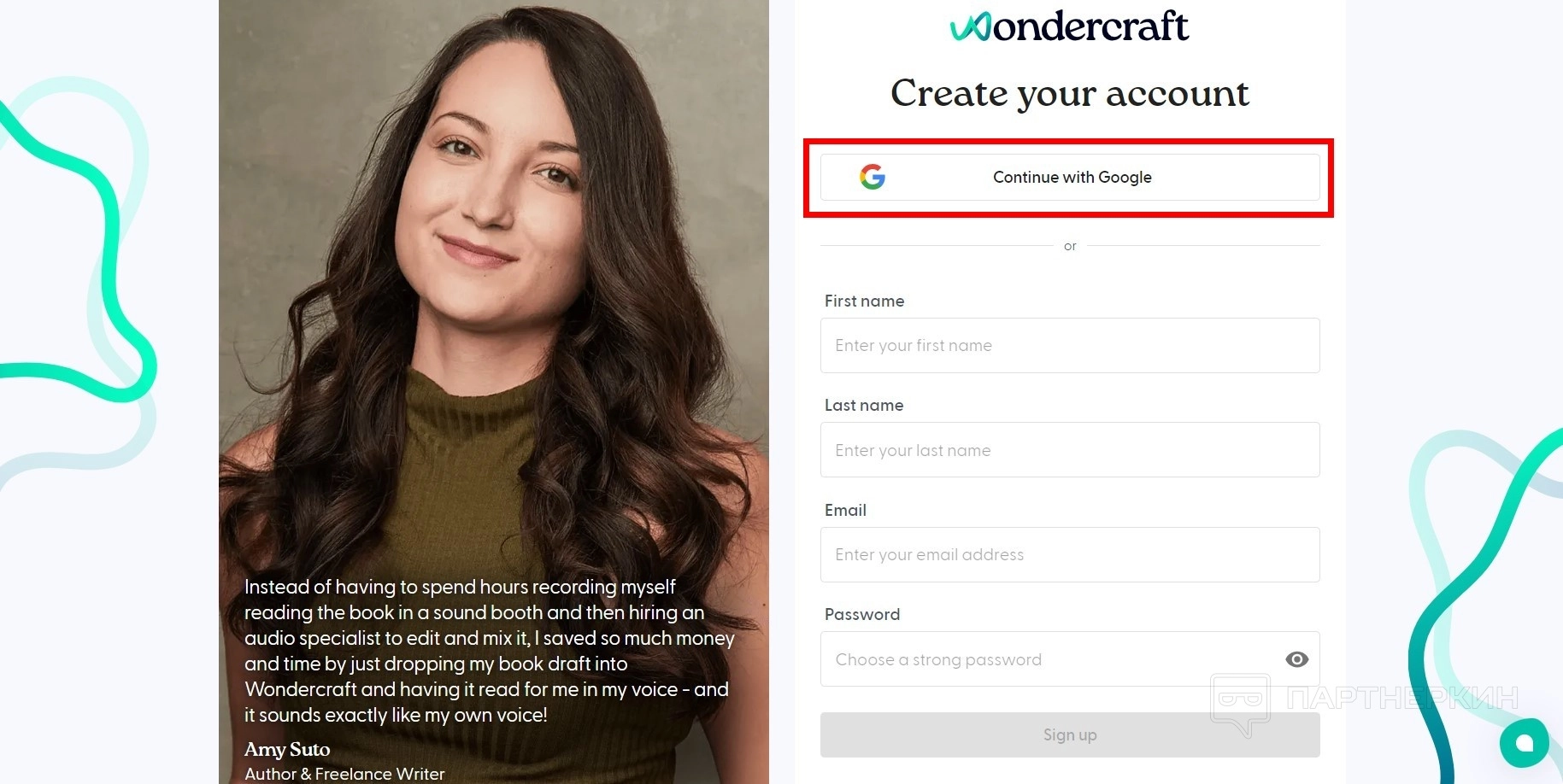Continue with Google sign-in button
The height and width of the screenshot is (784, 1563).
pos(1070,177)
